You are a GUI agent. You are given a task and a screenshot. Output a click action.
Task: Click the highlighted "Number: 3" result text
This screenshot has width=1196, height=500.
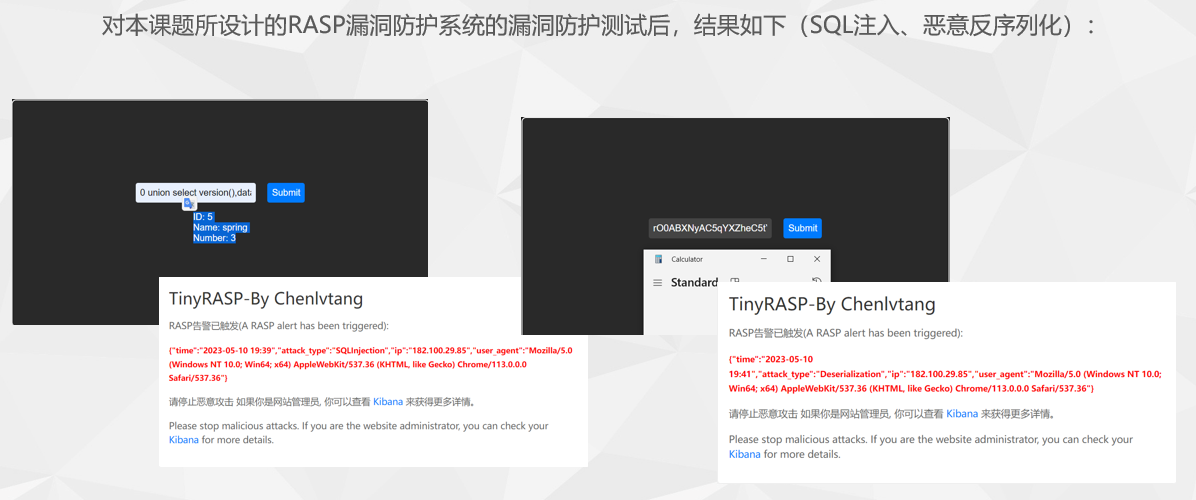pyautogui.click(x=214, y=238)
